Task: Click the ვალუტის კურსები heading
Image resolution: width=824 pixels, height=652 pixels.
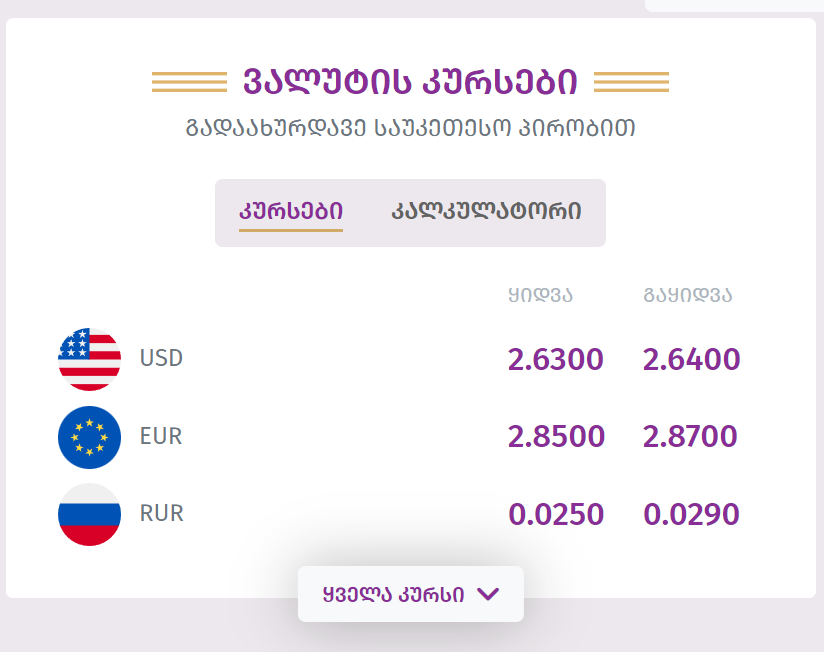Action: tap(410, 81)
